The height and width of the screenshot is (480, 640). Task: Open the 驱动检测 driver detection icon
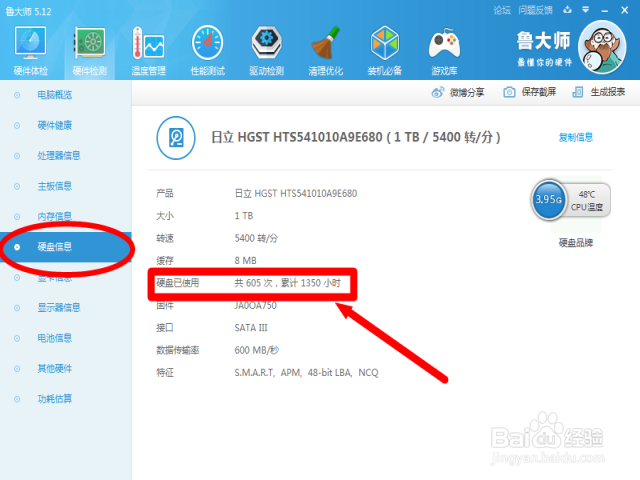click(267, 51)
